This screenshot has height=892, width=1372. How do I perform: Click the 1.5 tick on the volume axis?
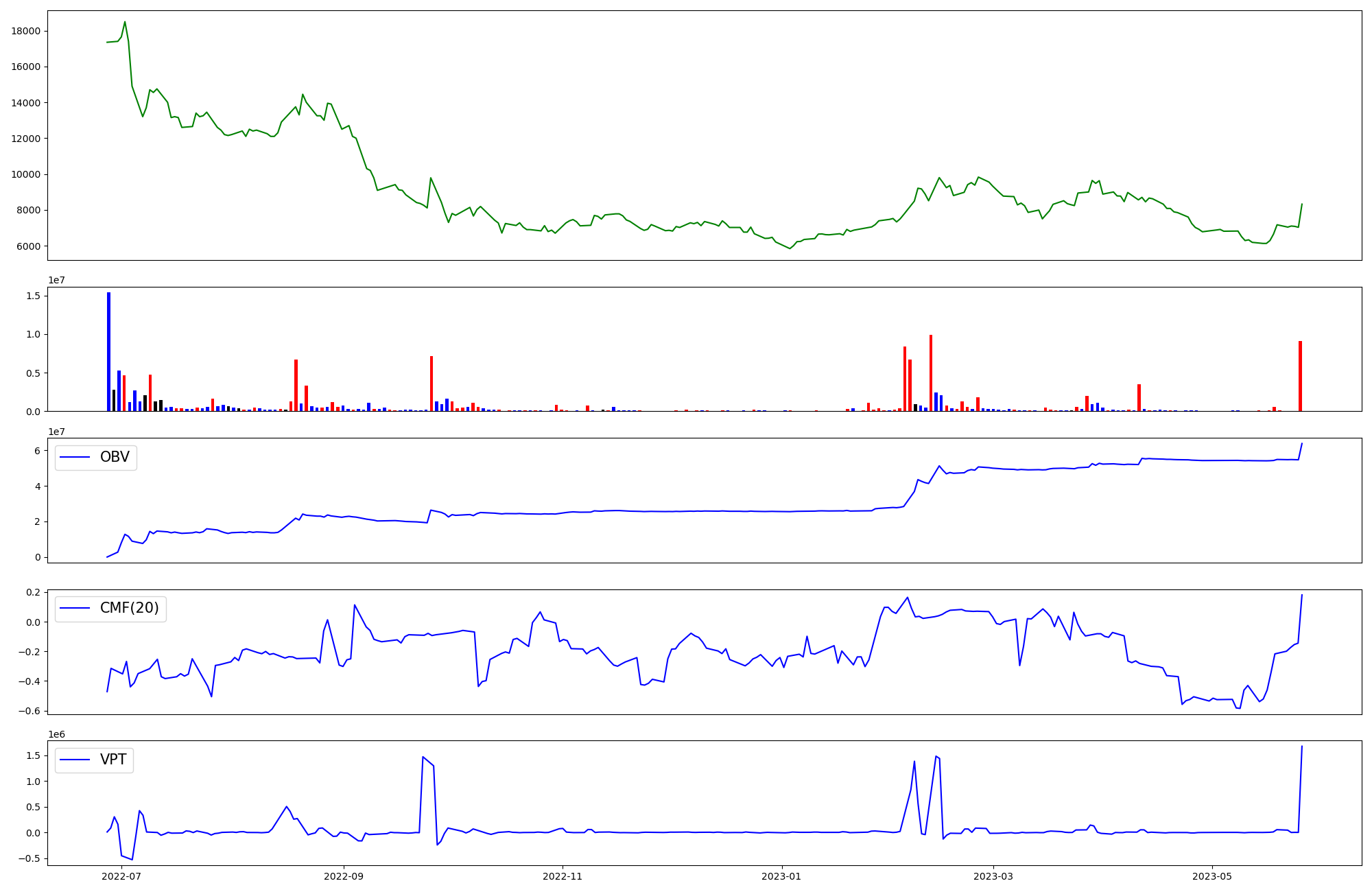pos(34,296)
